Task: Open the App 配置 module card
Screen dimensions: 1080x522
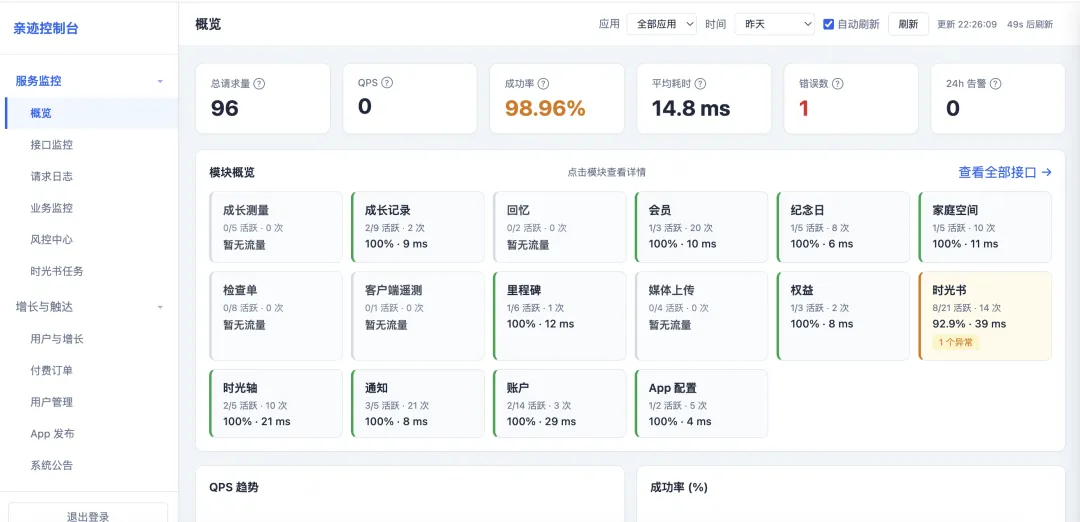Action: pos(701,404)
